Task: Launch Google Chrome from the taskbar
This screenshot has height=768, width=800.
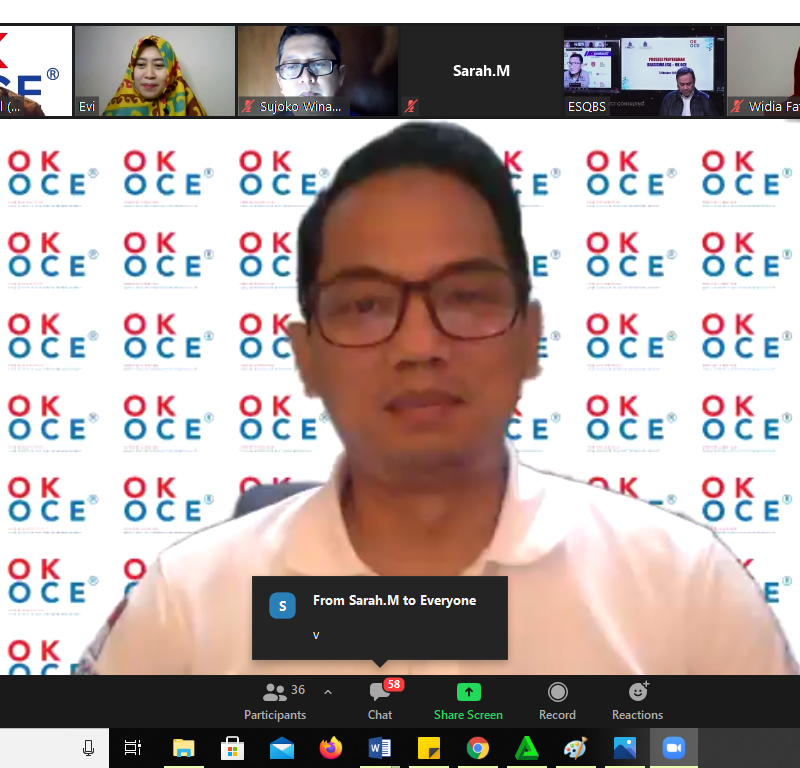Action: click(478, 748)
